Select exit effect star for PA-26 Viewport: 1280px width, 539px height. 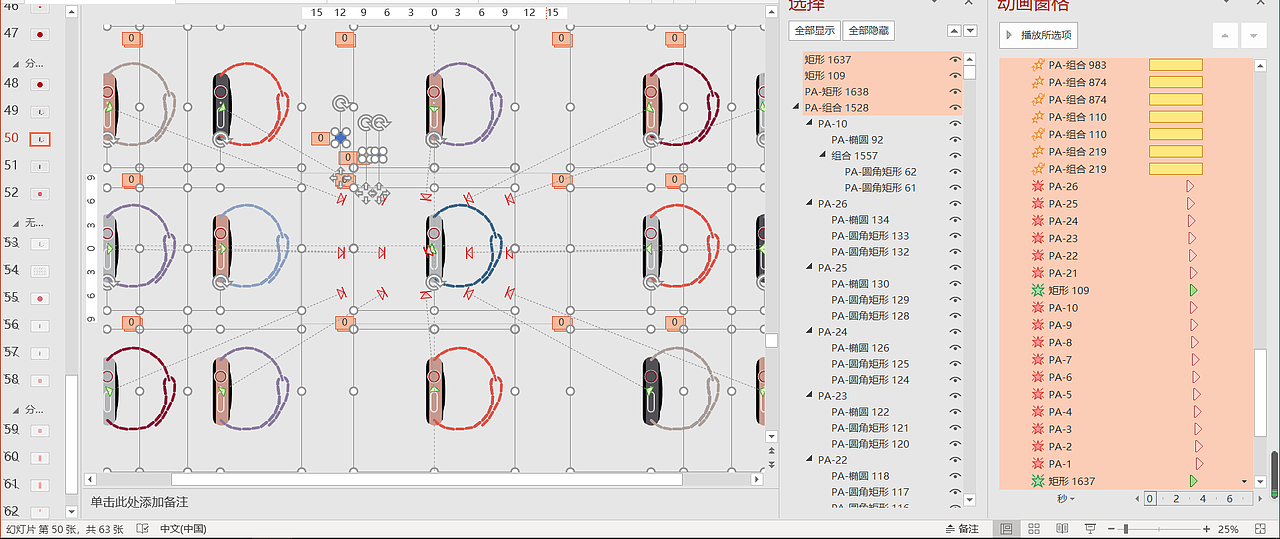tap(1038, 186)
